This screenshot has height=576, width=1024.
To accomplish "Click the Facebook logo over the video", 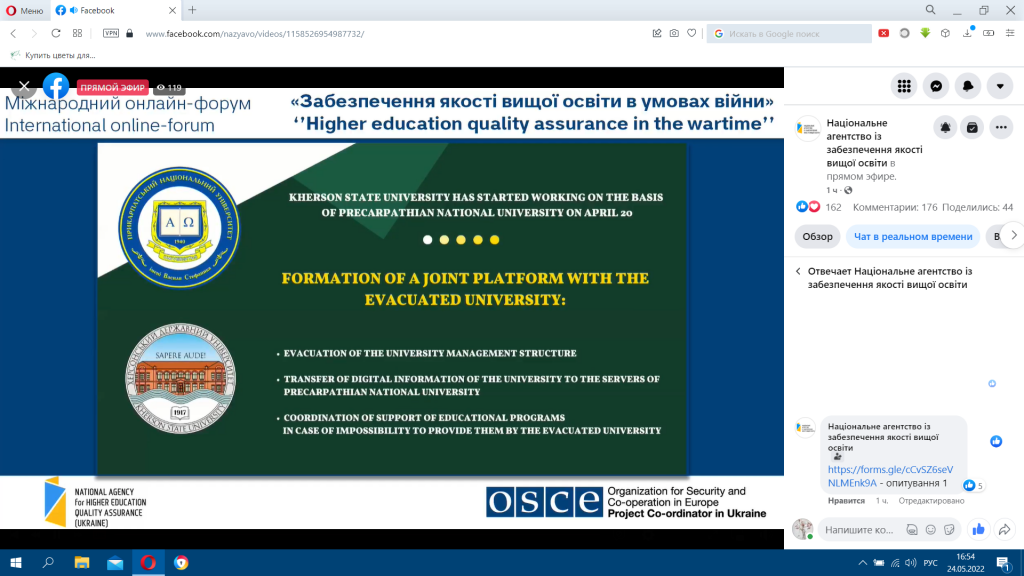I will (x=56, y=86).
